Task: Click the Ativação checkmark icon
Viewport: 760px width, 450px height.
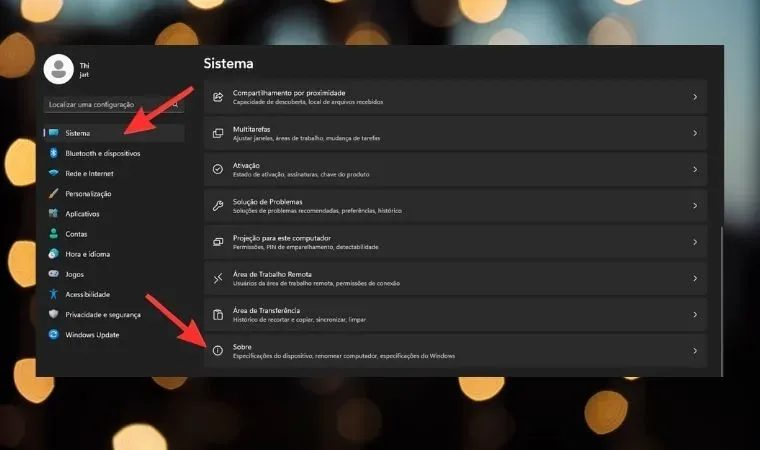Action: (218, 169)
